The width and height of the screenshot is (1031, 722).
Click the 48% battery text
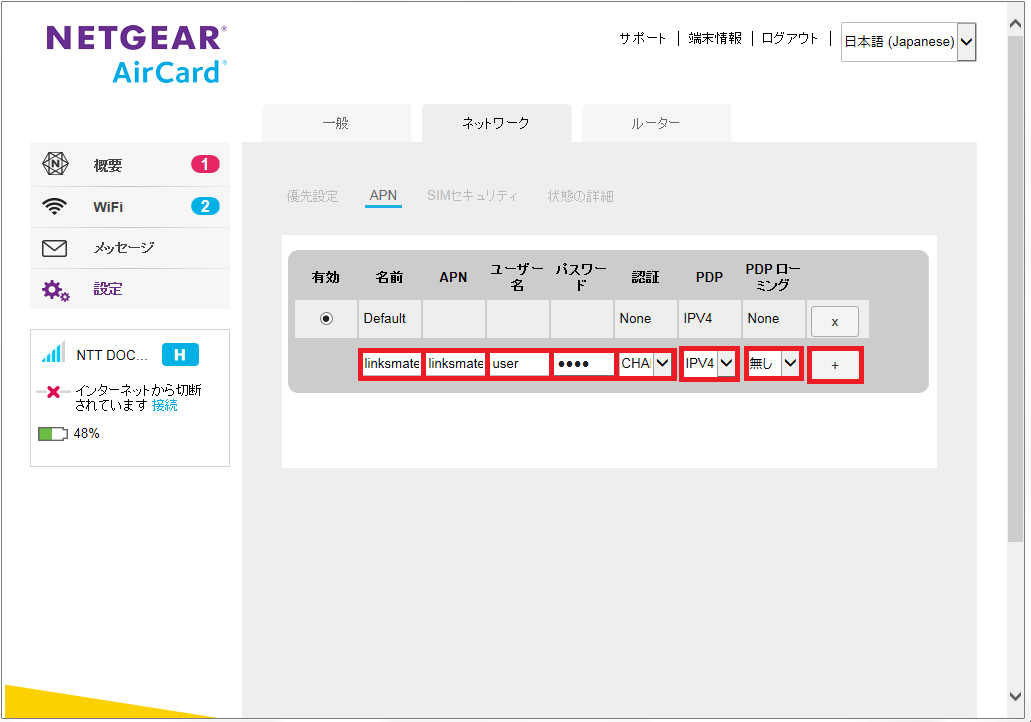pyautogui.click(x=87, y=433)
